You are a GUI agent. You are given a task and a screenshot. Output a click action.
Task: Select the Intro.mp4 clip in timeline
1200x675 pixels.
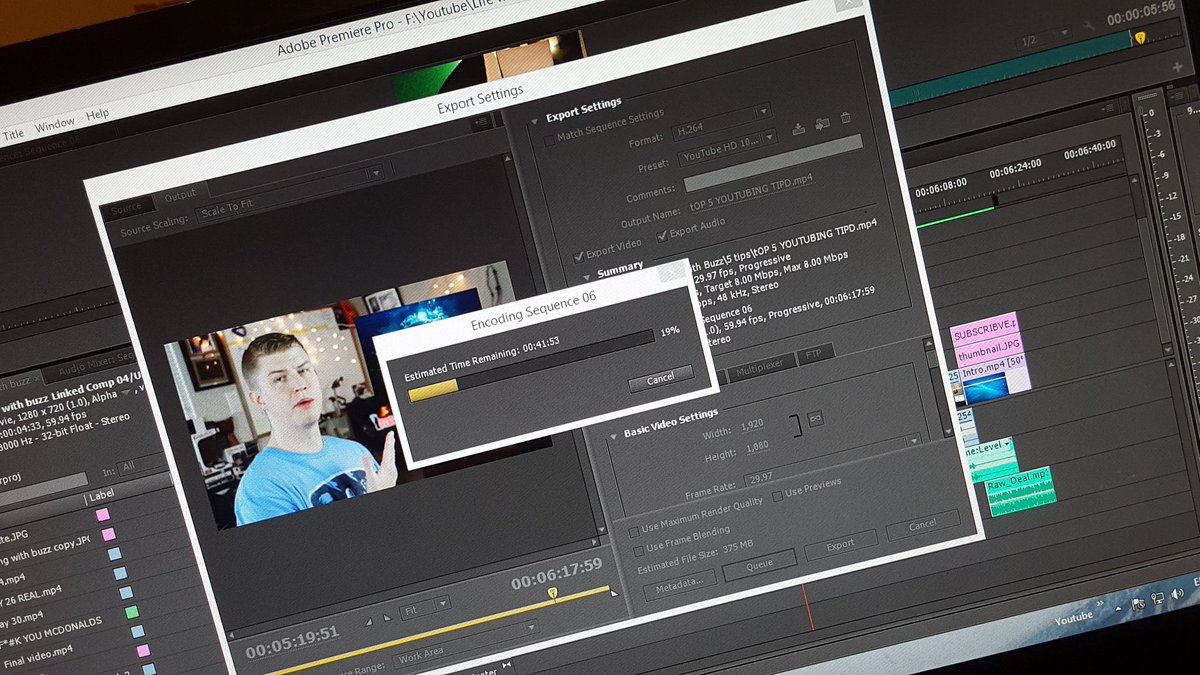995,380
